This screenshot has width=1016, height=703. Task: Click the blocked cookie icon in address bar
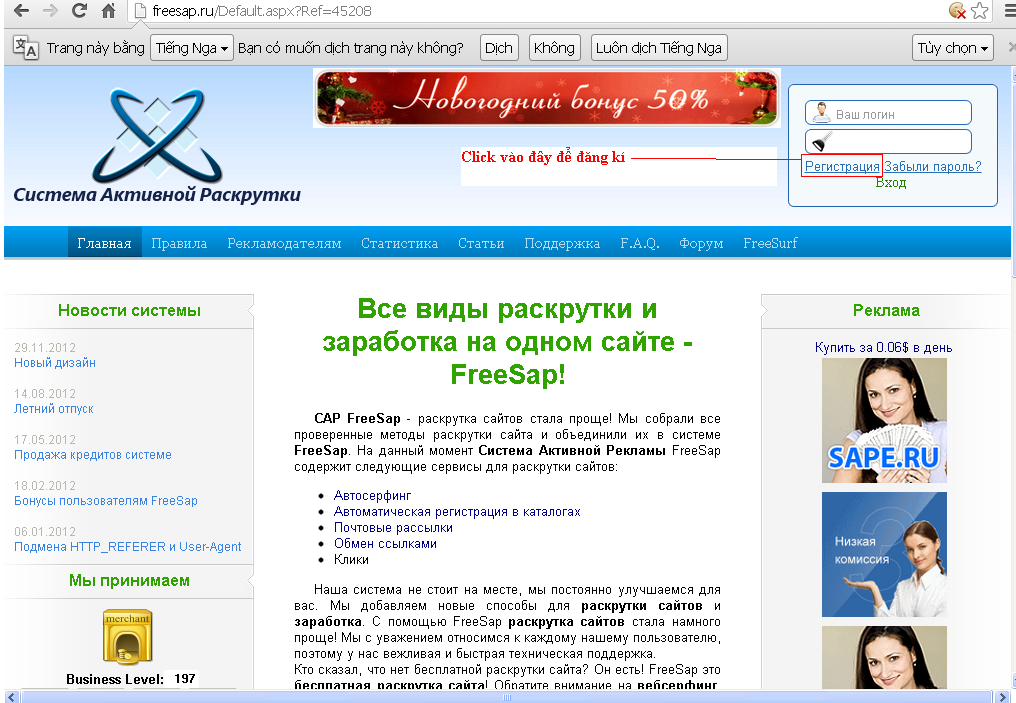(958, 10)
